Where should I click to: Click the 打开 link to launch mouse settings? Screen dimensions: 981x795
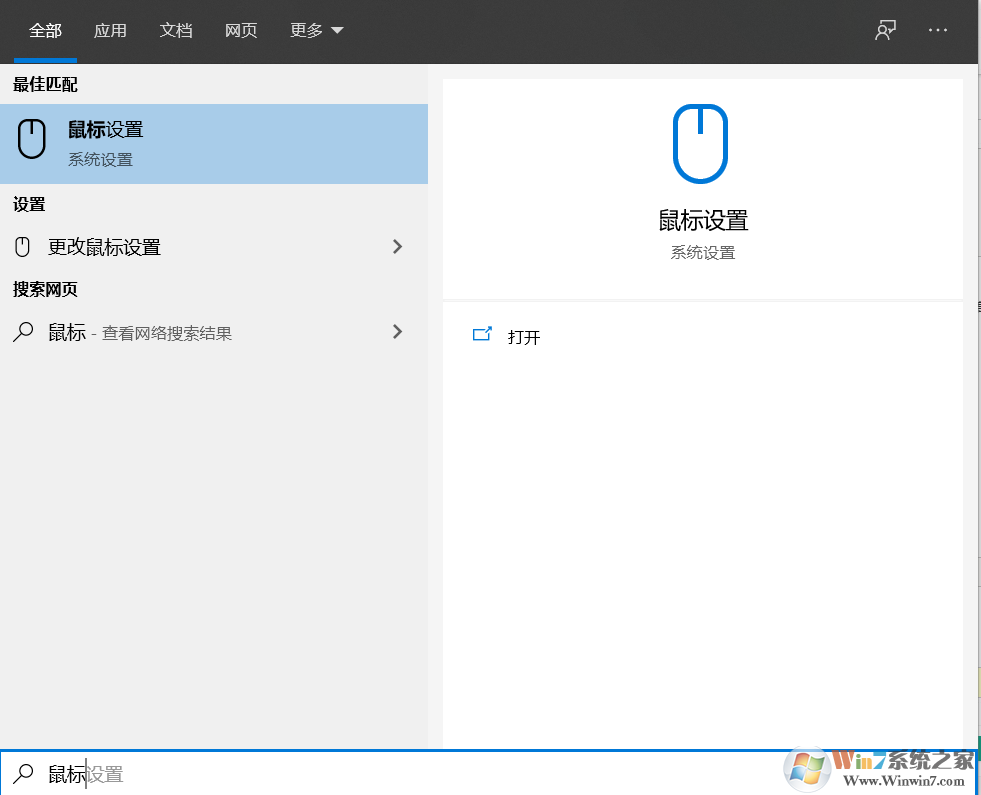[524, 336]
